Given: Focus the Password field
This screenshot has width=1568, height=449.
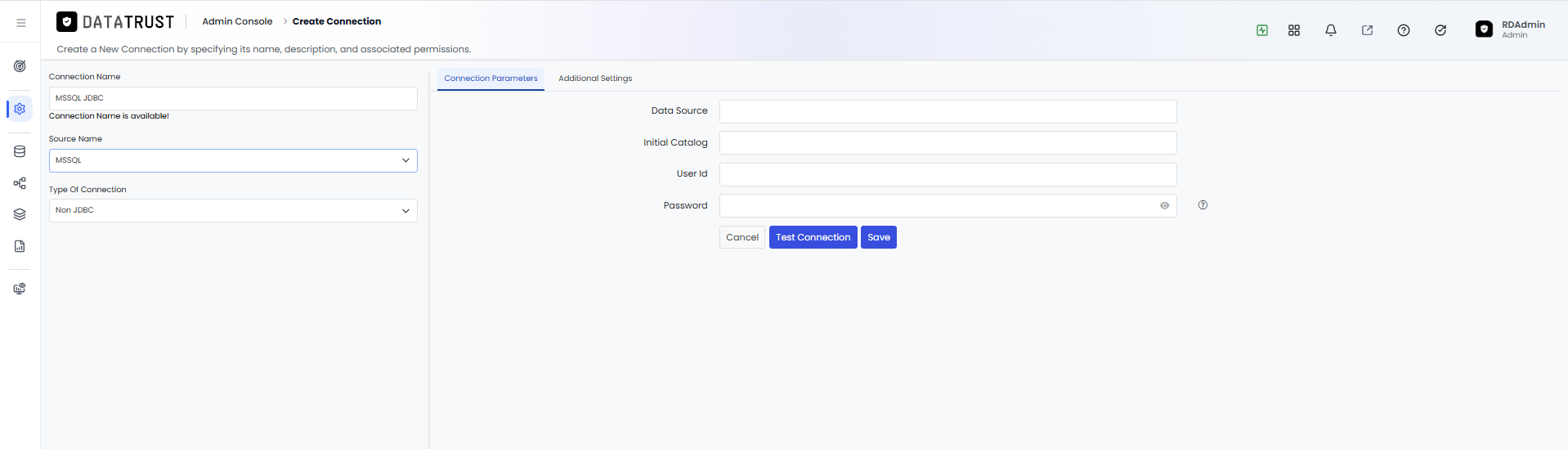Looking at the screenshot, I should (948, 206).
